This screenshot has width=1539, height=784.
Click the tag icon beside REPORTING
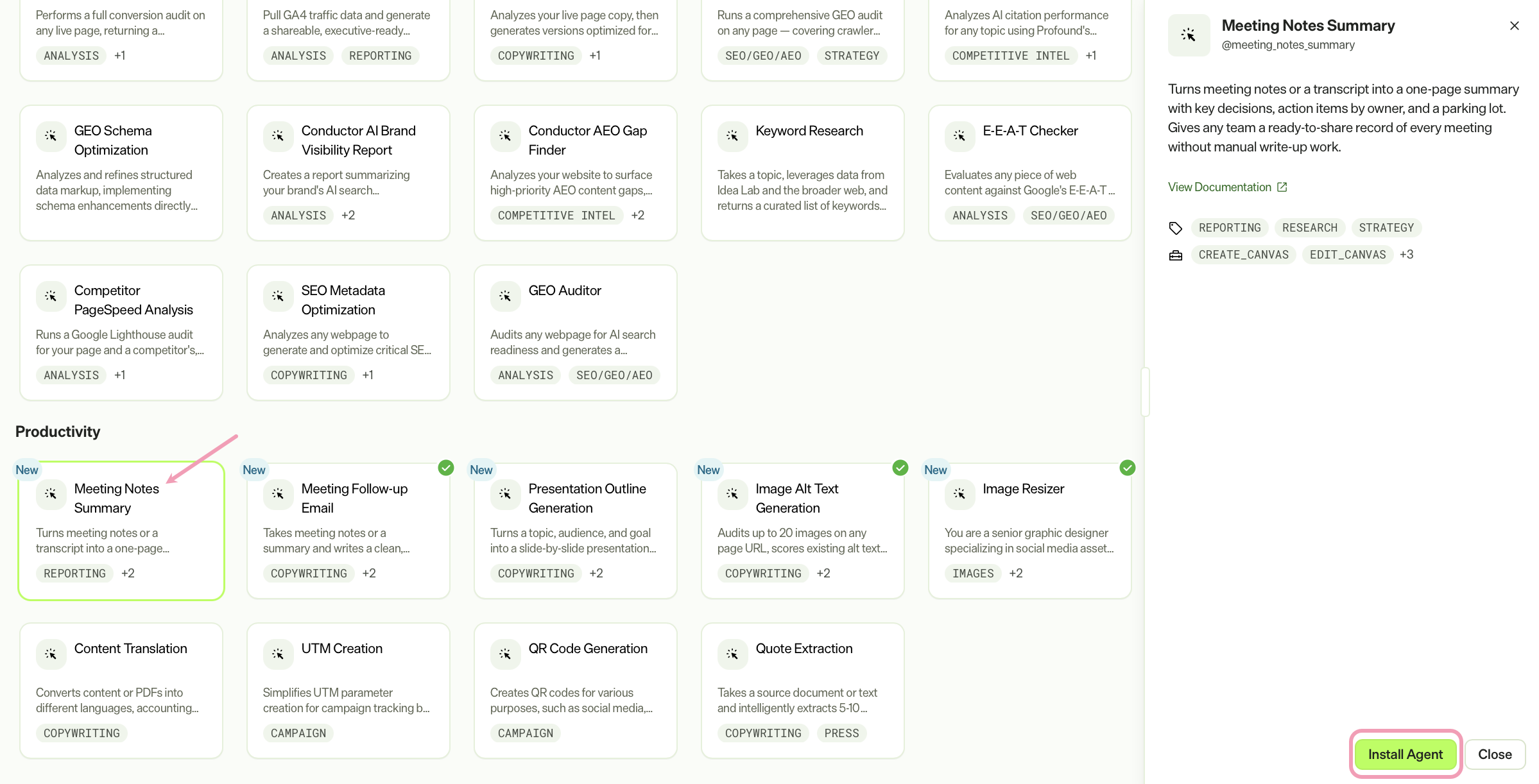point(1175,228)
